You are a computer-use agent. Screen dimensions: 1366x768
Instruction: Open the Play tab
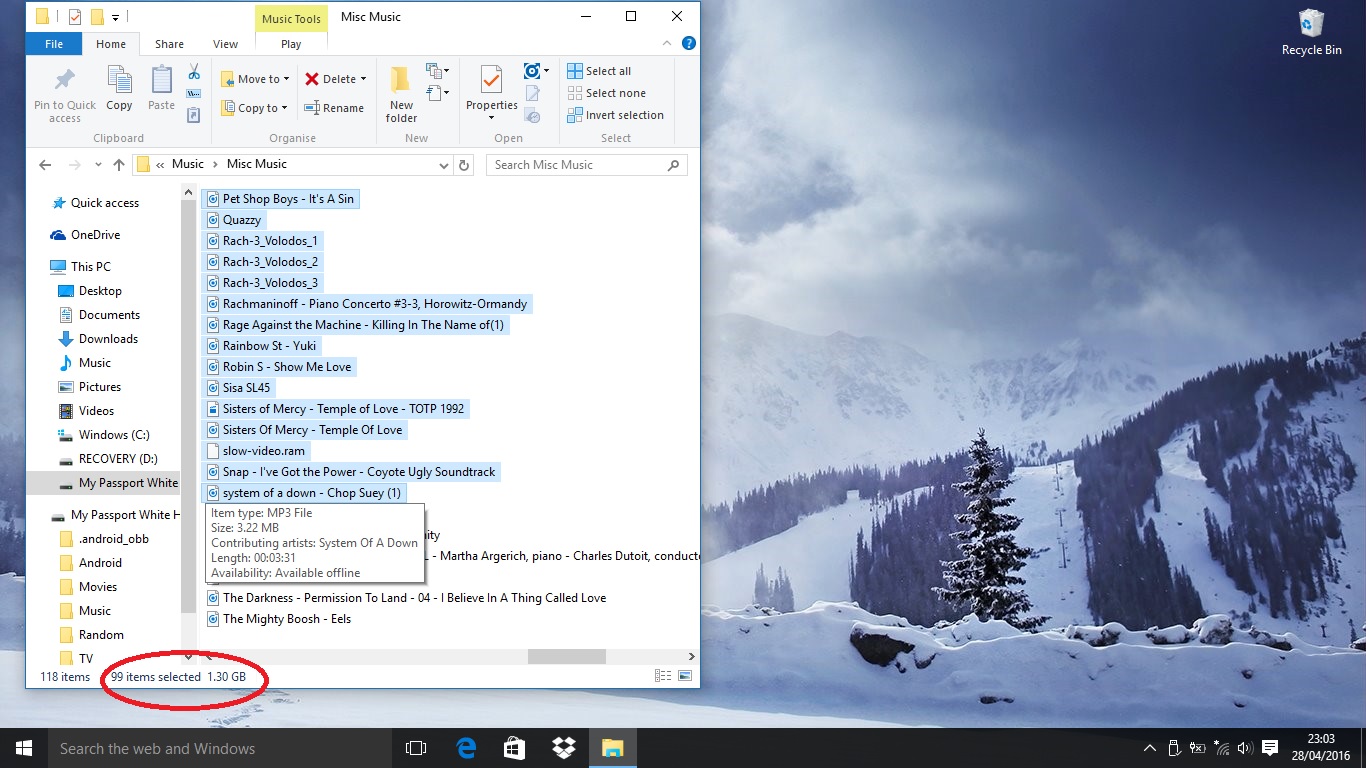(291, 44)
